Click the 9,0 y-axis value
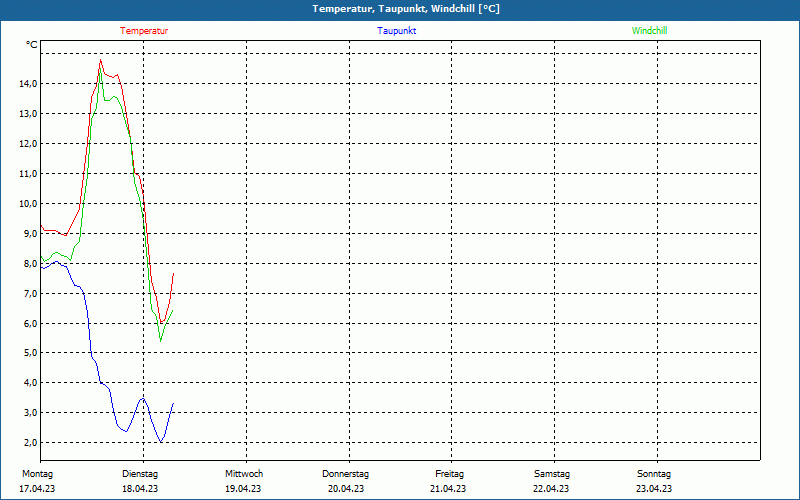The height and width of the screenshot is (500, 800). pyautogui.click(x=30, y=234)
